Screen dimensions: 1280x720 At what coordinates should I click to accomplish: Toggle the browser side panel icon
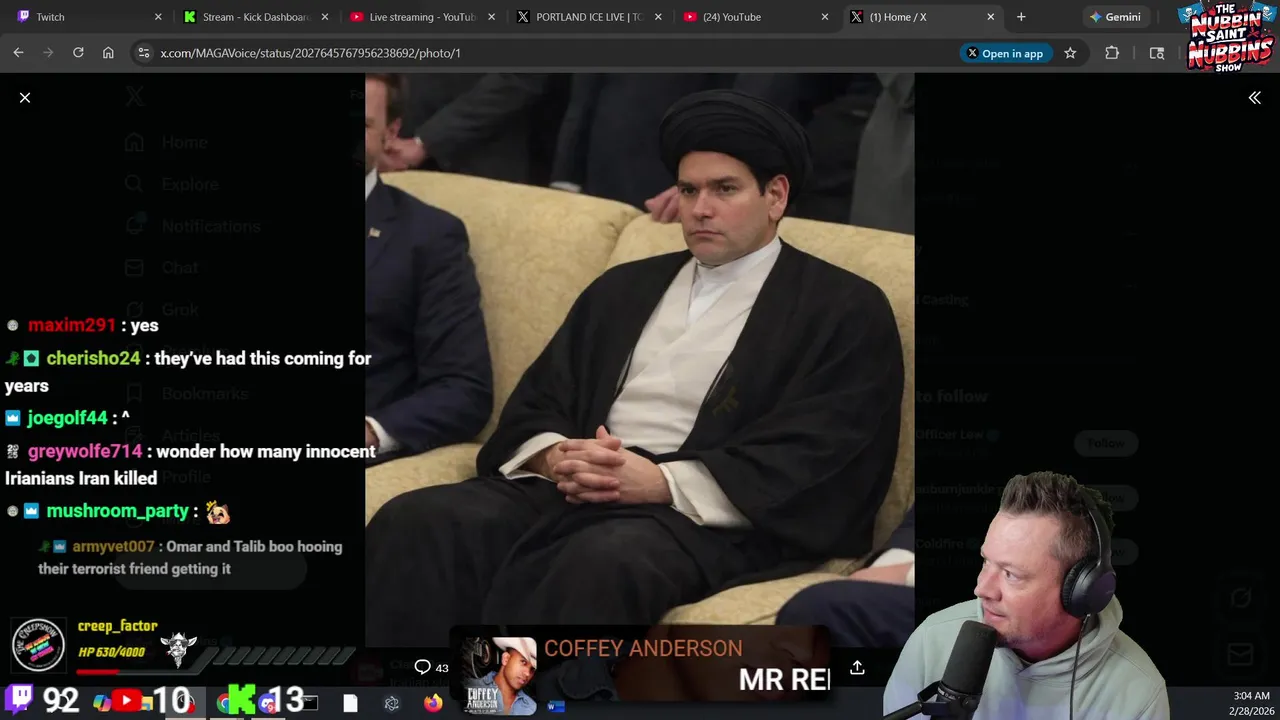(x=1157, y=53)
